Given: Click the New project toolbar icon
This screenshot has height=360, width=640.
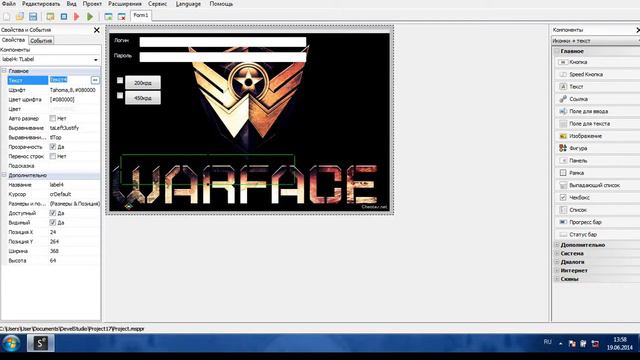Looking at the screenshot, I should (7, 17).
